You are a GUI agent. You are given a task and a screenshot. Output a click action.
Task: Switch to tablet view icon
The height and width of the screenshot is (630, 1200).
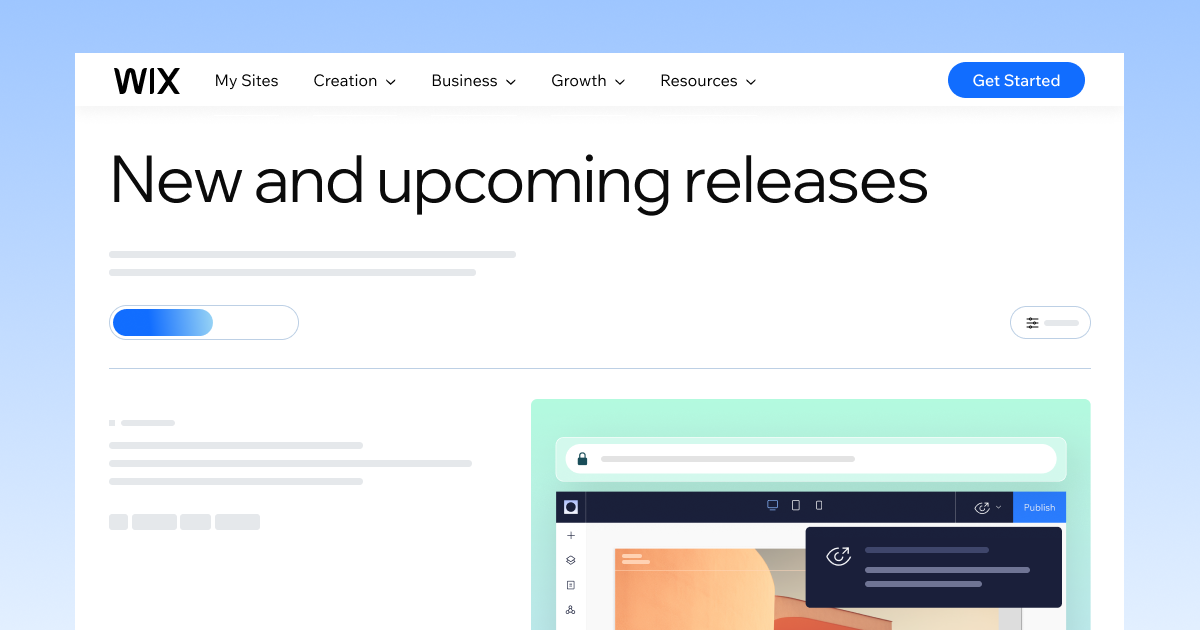tap(796, 506)
